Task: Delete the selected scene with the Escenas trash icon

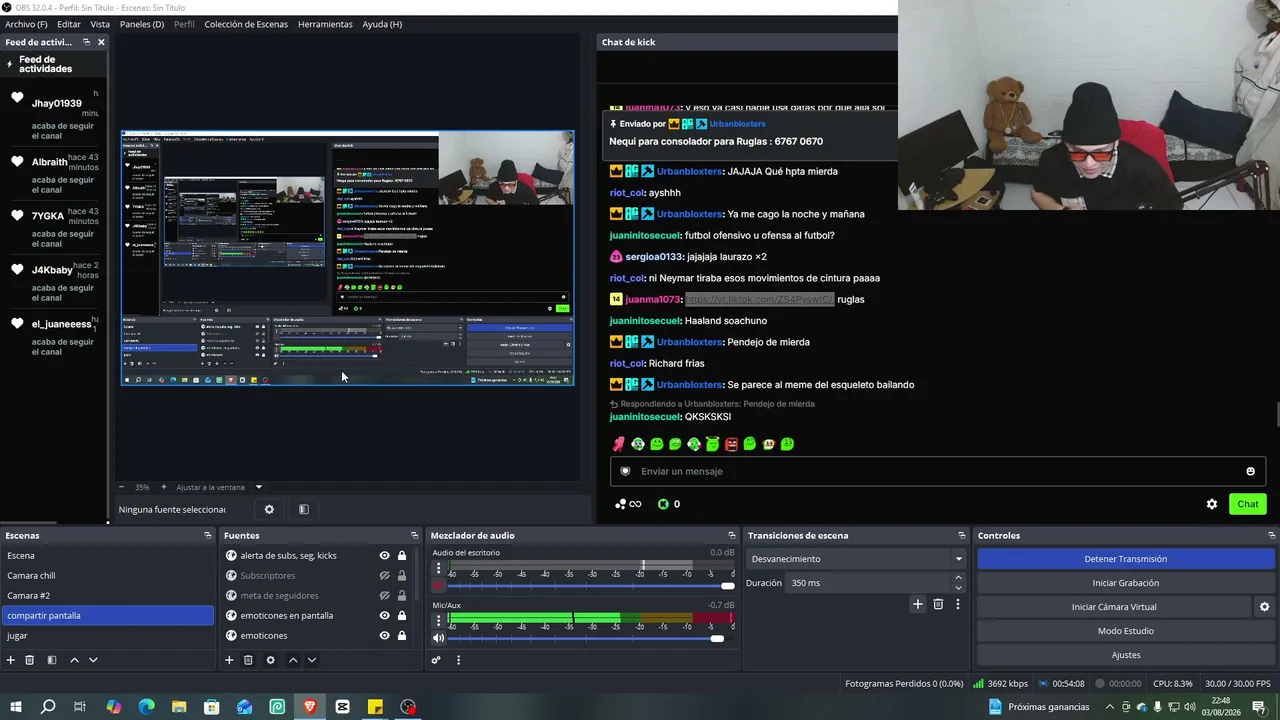Action: [x=30, y=660]
